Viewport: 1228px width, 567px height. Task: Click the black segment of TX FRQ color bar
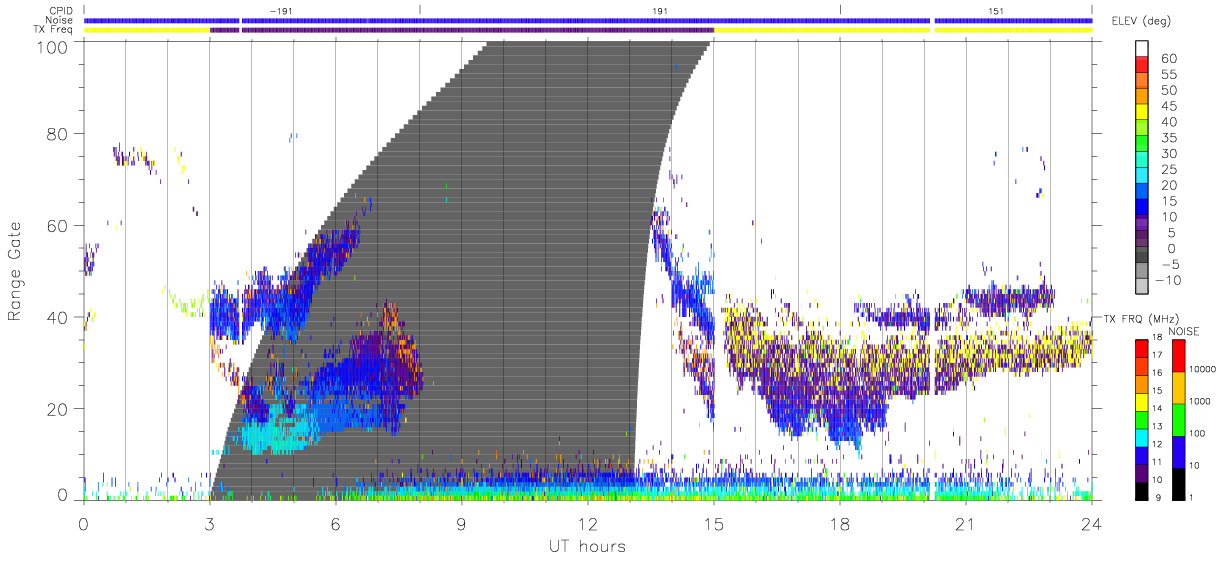click(x=1142, y=489)
